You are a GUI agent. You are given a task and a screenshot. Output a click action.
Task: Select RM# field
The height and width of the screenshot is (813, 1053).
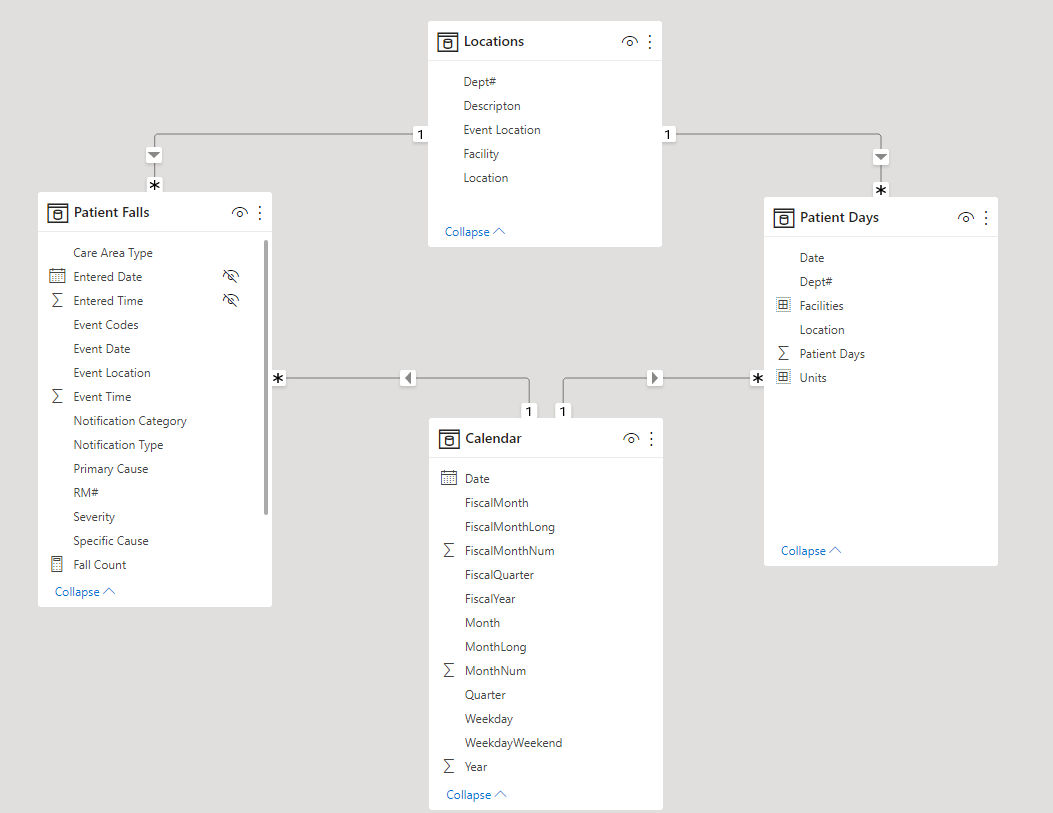pyautogui.click(x=85, y=493)
